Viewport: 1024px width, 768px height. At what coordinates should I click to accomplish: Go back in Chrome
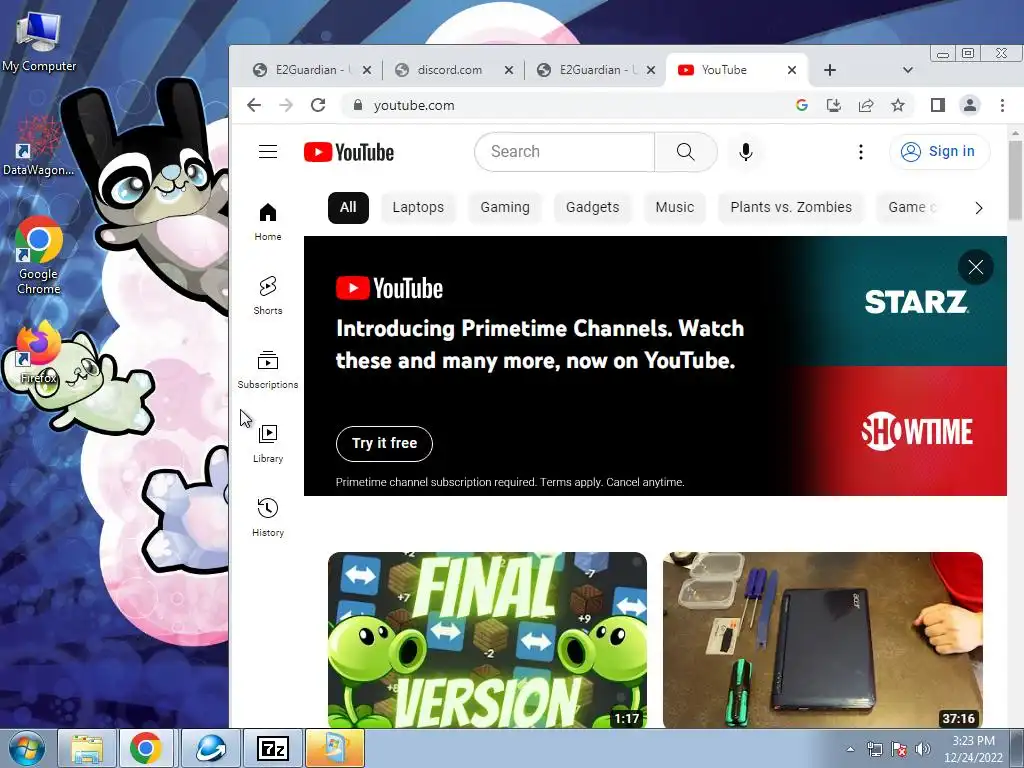coord(254,105)
